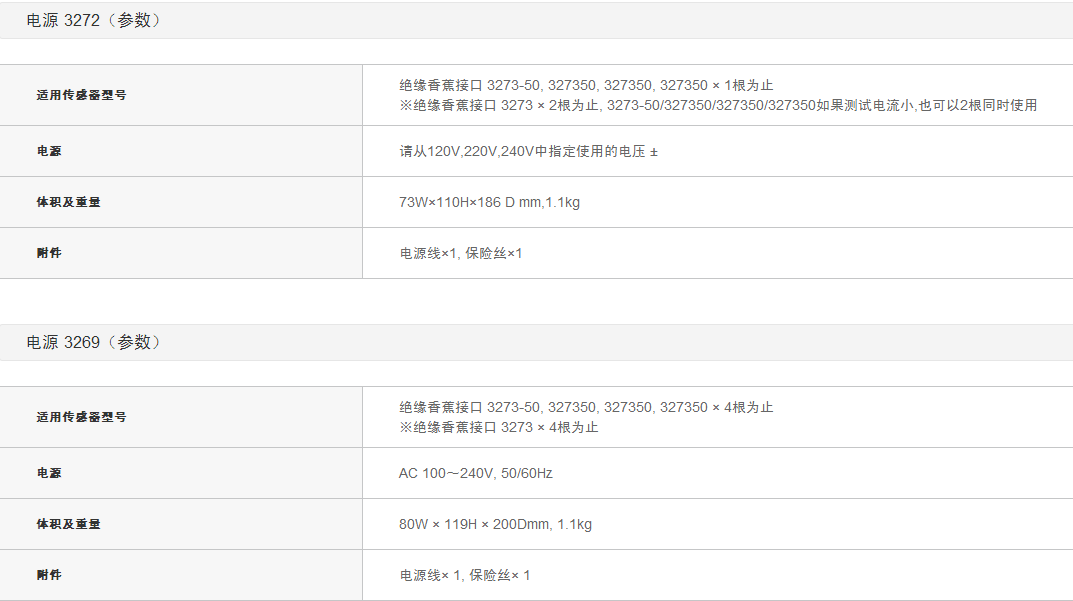Click the ※ note 绝缘香蕉接口 3273 × 4根为止
Viewport: 1073px width, 601px height.
498,427
